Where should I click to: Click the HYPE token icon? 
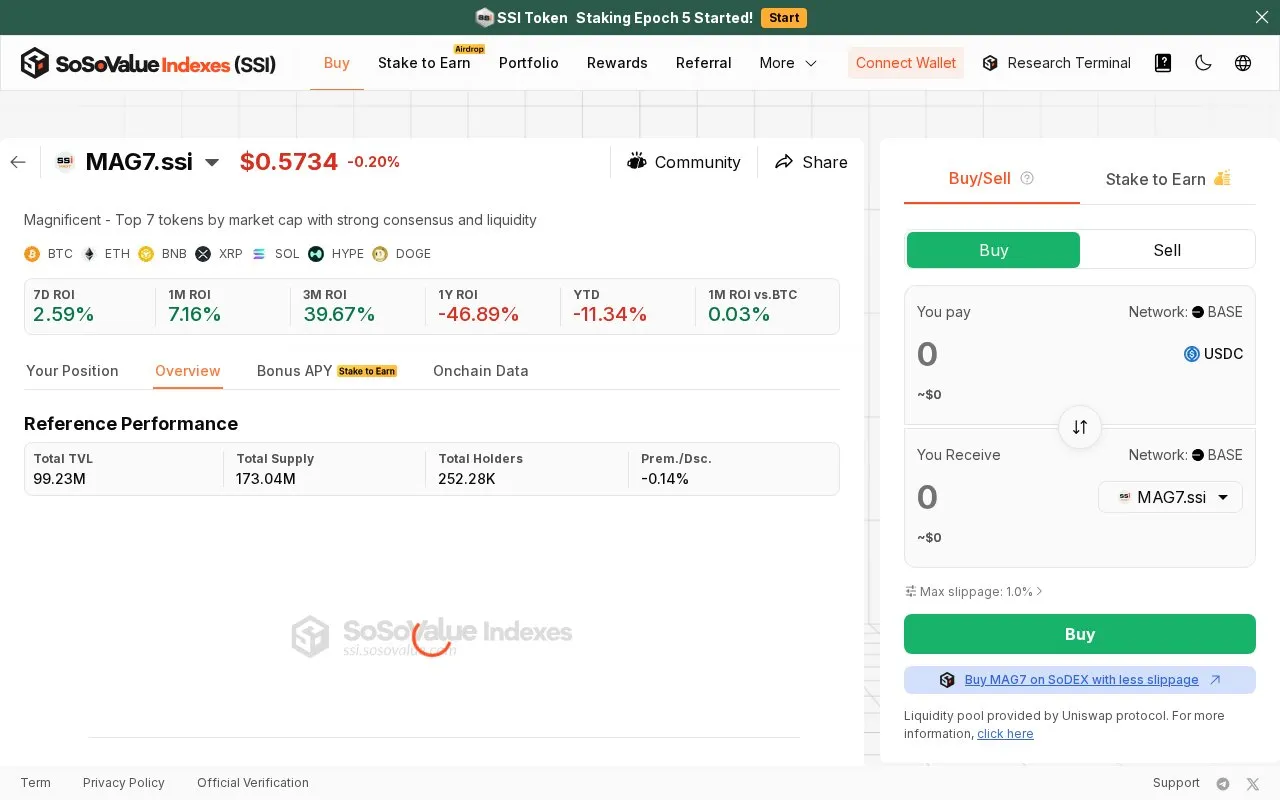pos(316,254)
